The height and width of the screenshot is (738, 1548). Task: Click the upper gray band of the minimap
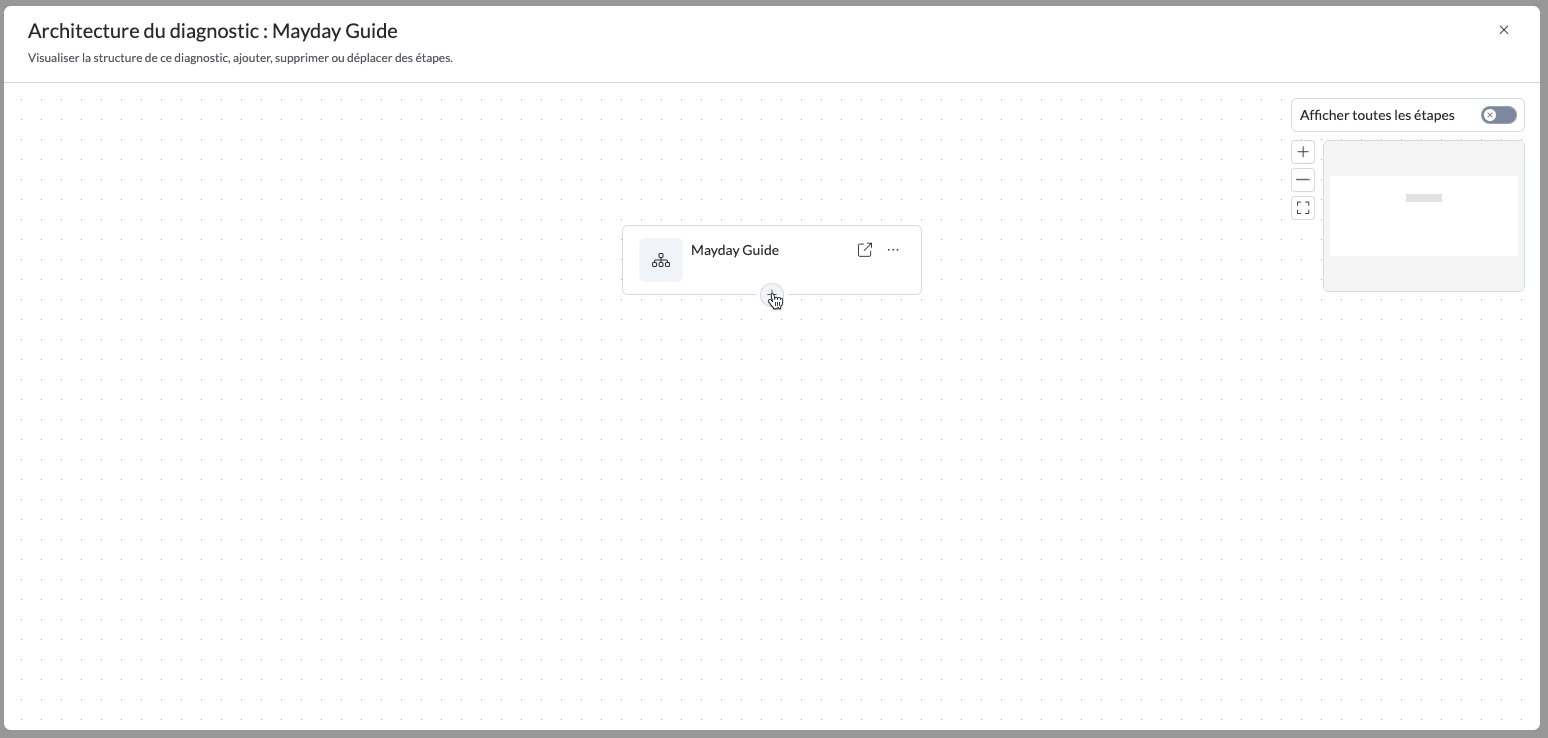tap(1423, 158)
